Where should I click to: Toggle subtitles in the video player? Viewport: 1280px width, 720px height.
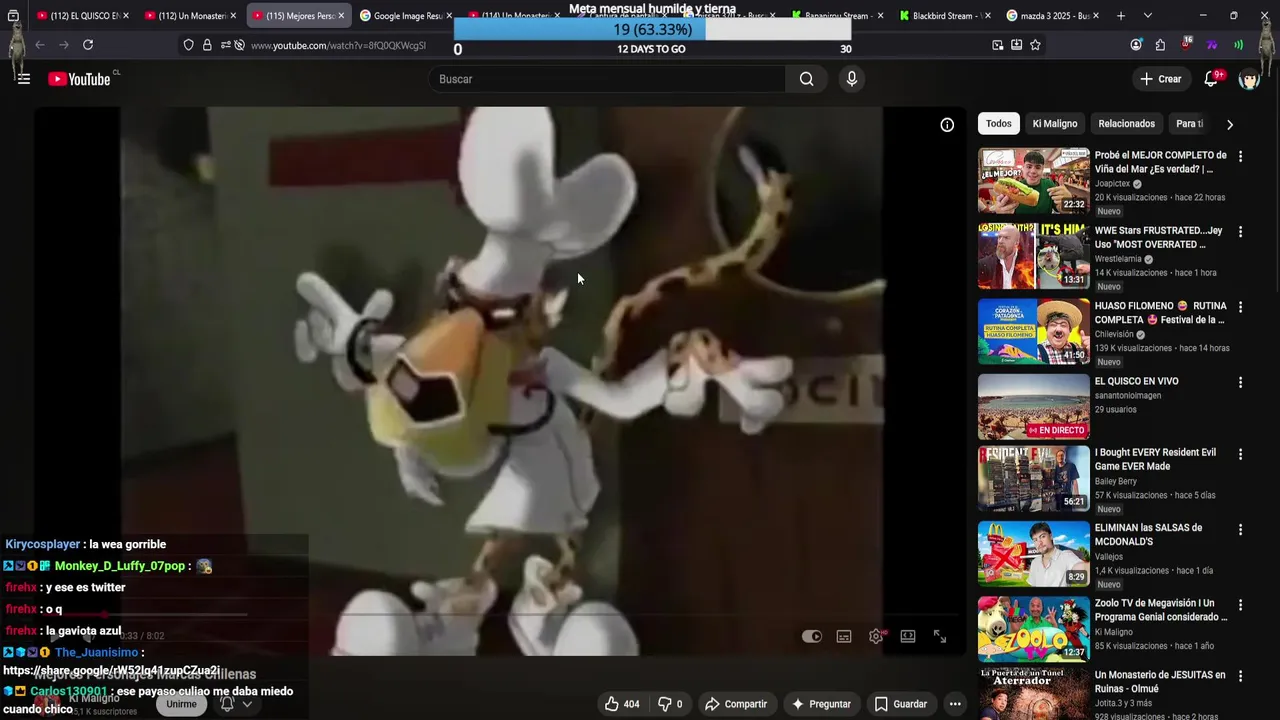[x=844, y=636]
